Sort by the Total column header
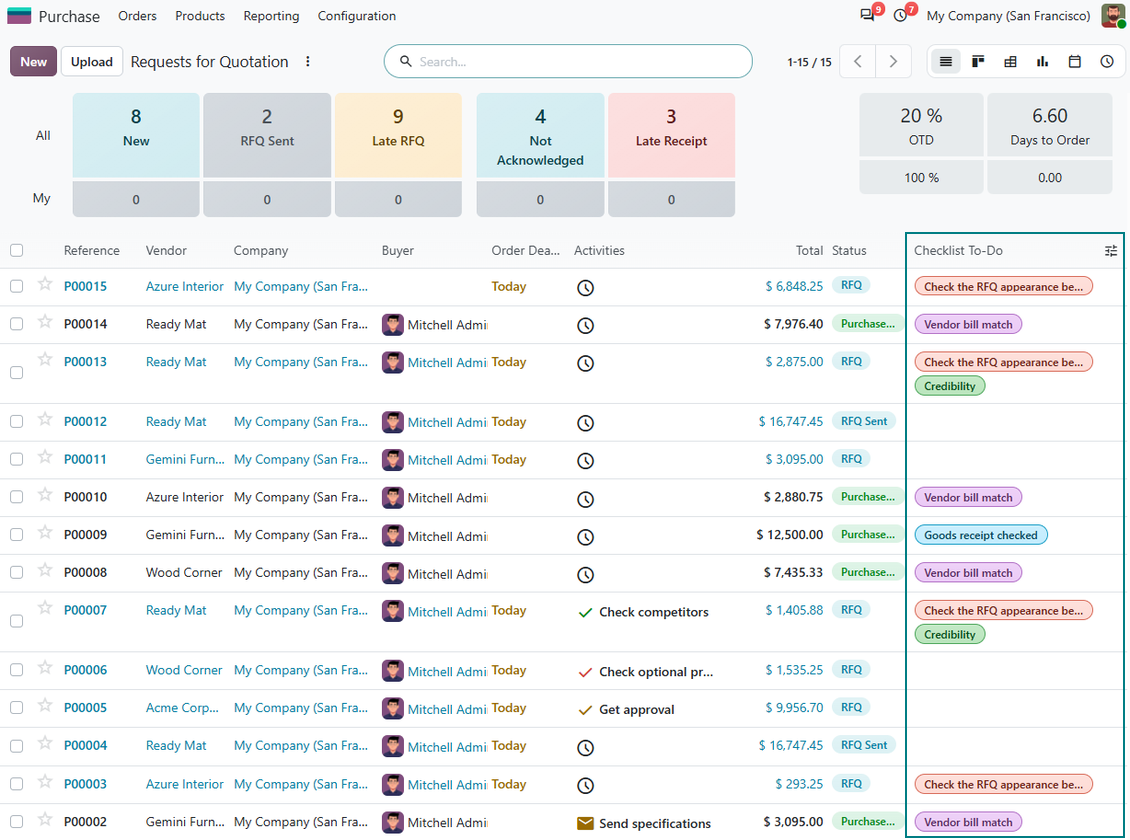 coord(809,251)
